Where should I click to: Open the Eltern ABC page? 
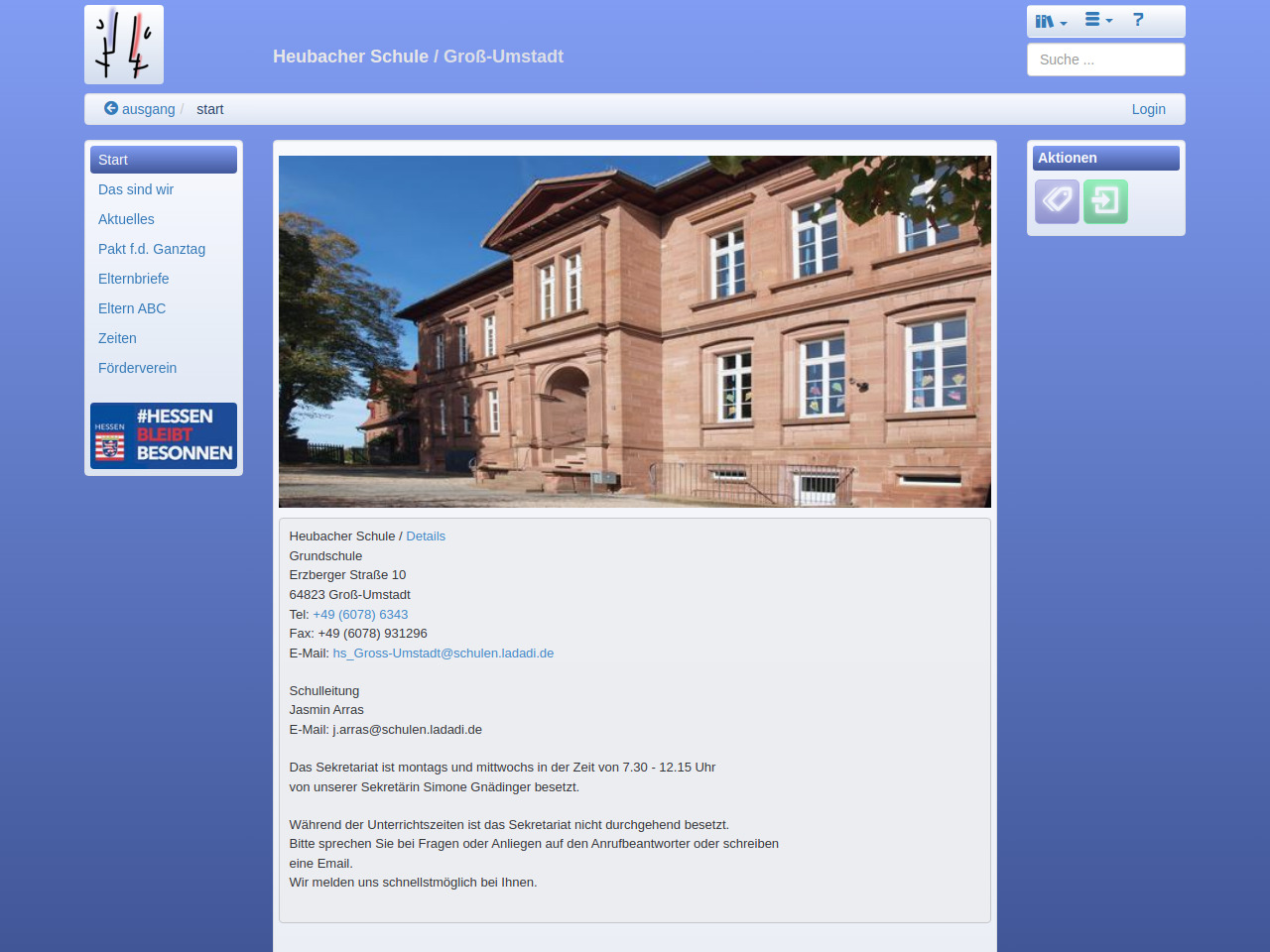[x=132, y=308]
